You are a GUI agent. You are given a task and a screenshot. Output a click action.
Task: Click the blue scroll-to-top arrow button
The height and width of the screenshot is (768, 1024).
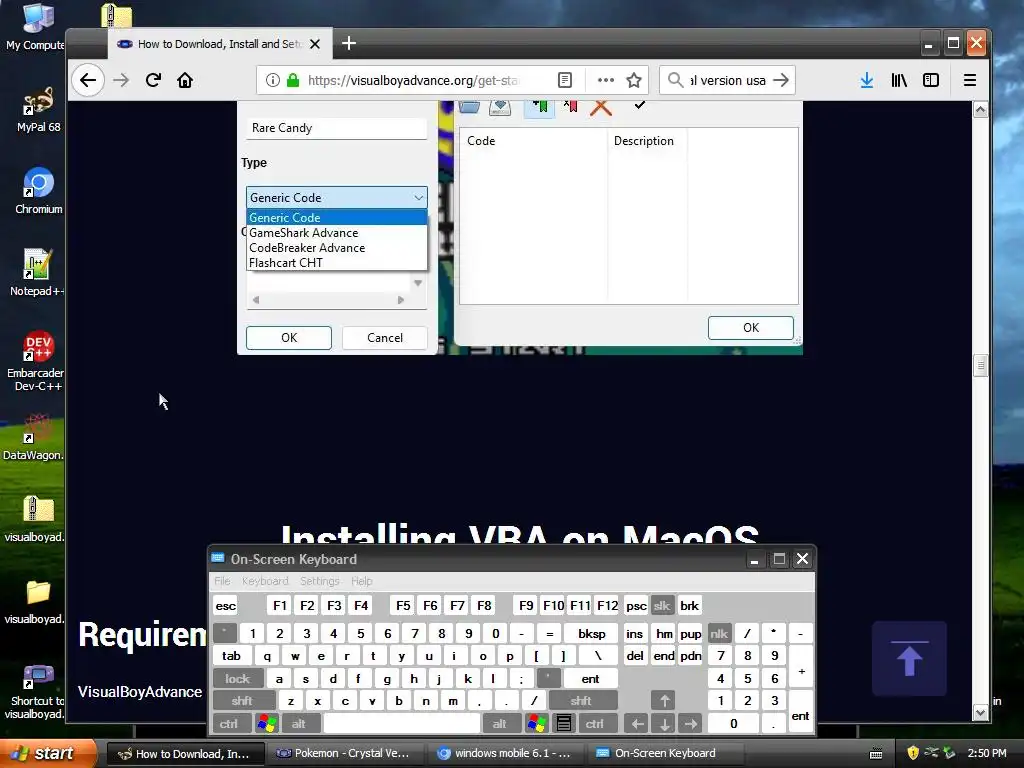pos(909,659)
